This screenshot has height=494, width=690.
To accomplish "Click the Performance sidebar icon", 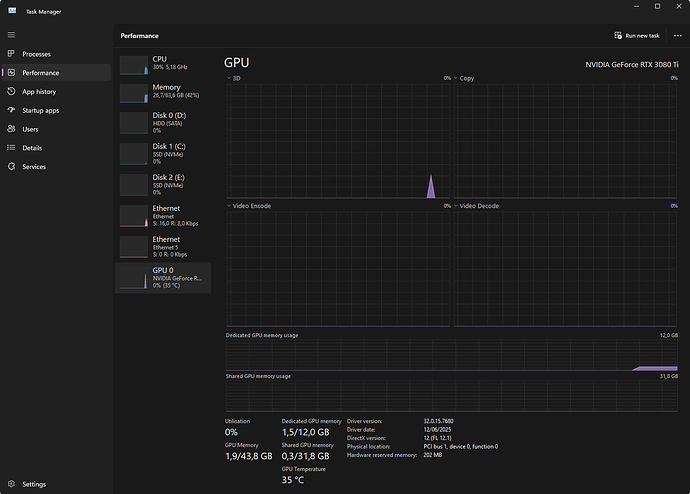I will (x=11, y=73).
